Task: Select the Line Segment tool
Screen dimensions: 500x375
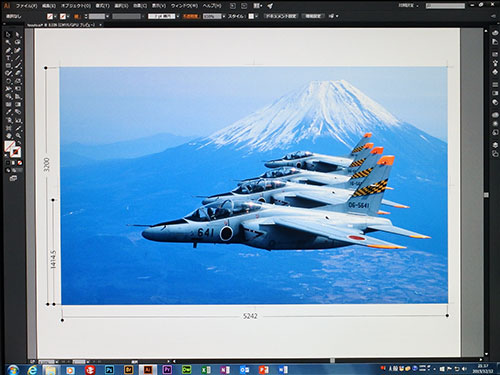Action: tap(18, 58)
